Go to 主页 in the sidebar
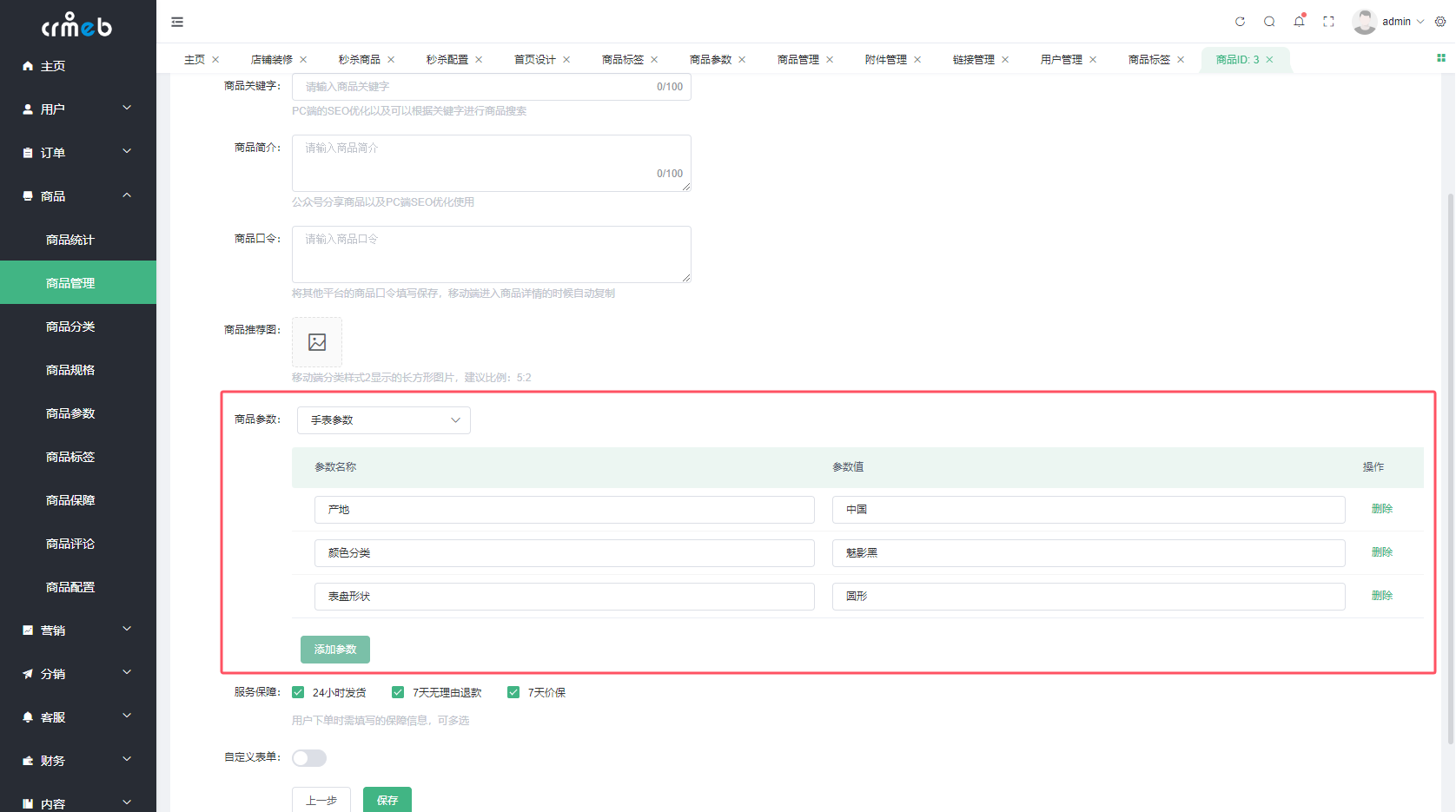This screenshot has height=812, width=1456. pos(78,66)
